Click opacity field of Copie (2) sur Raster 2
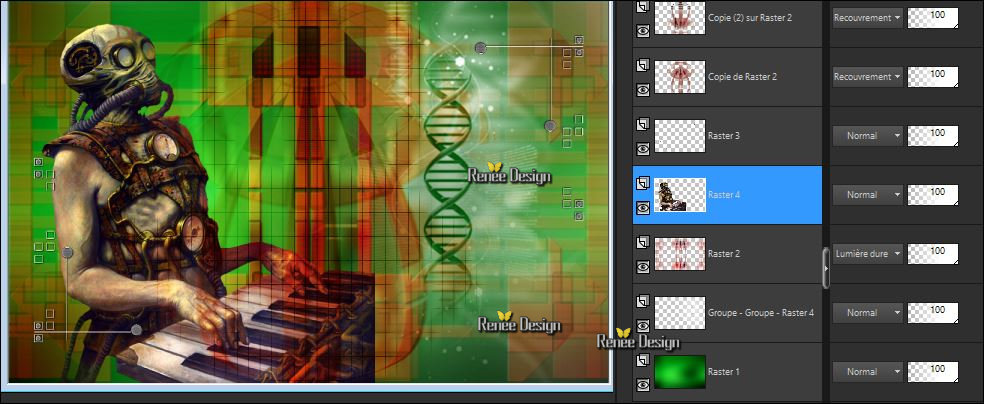 (x=933, y=18)
